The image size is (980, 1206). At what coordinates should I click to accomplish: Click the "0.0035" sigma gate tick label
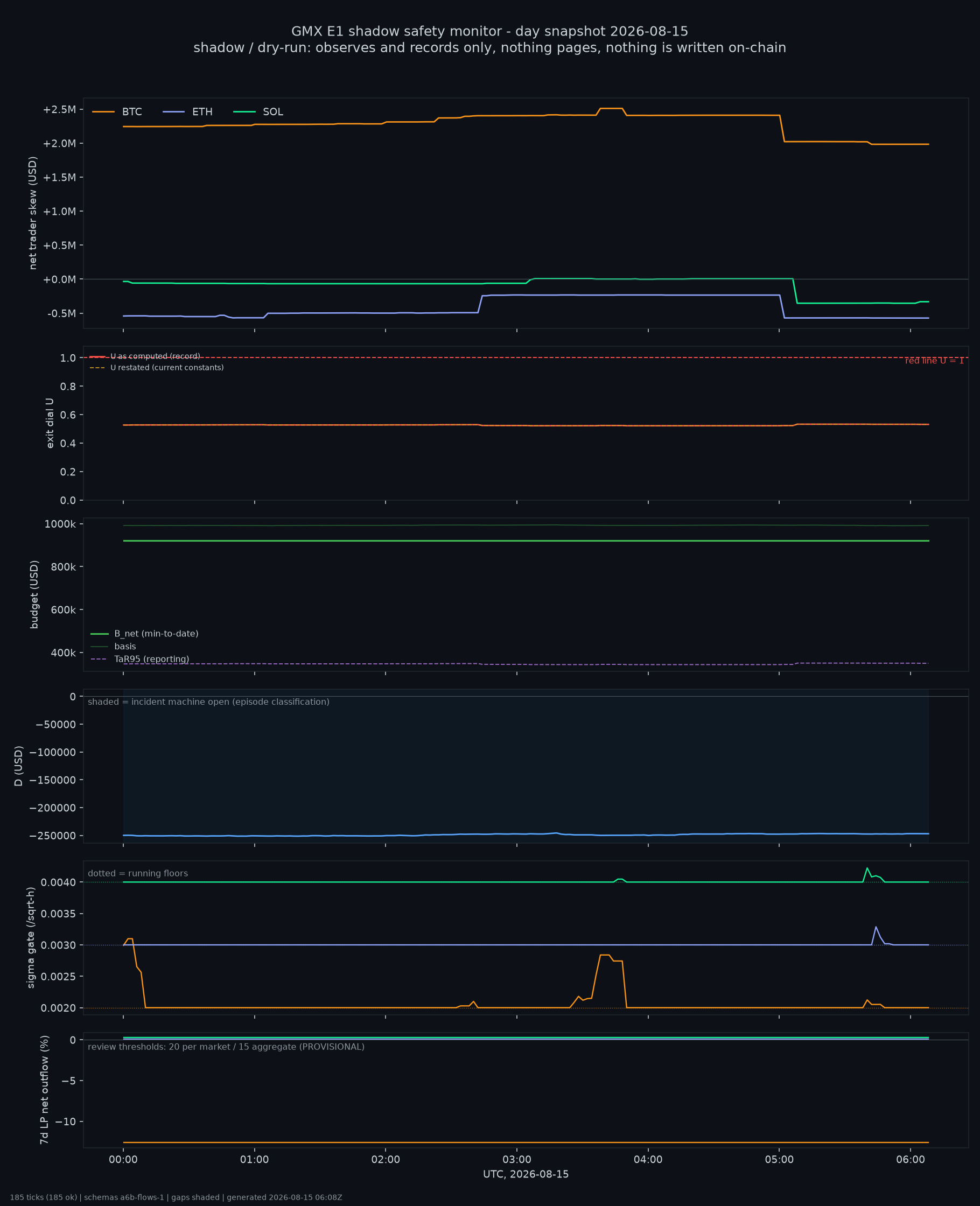(x=59, y=914)
